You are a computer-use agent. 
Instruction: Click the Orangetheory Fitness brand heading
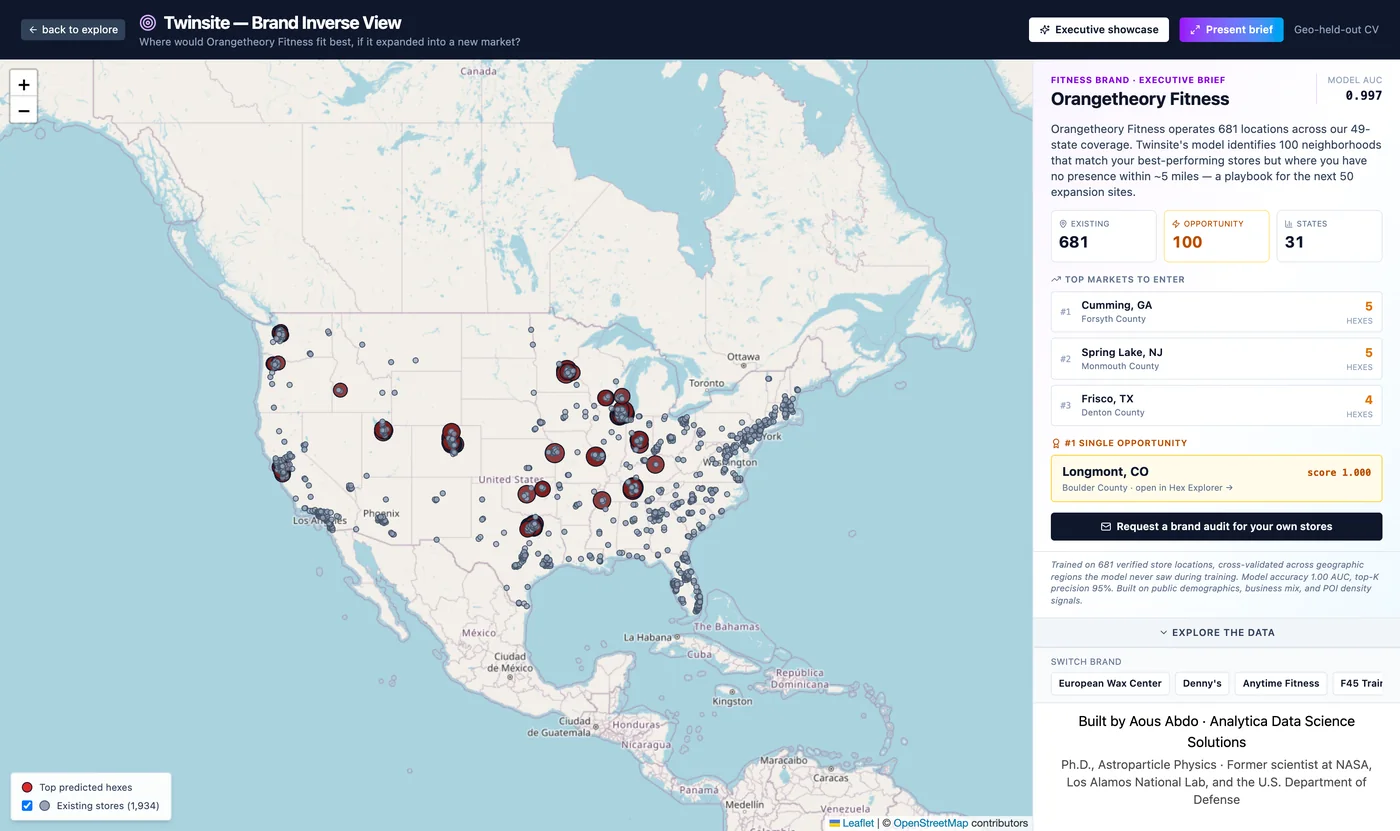click(x=1140, y=99)
